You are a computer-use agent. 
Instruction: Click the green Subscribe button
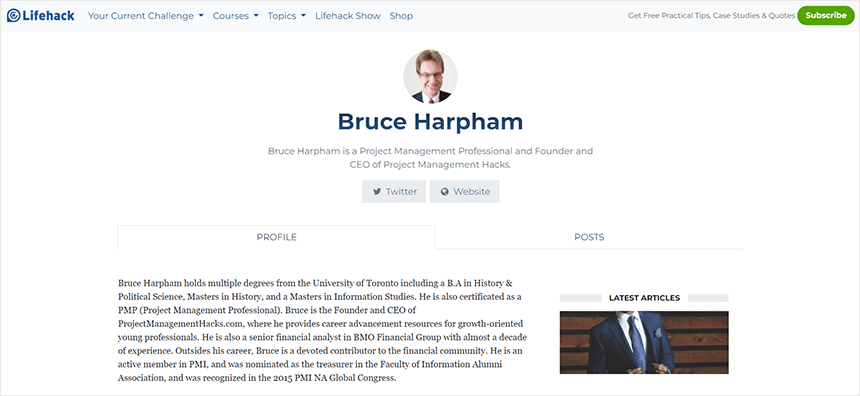[x=825, y=15]
